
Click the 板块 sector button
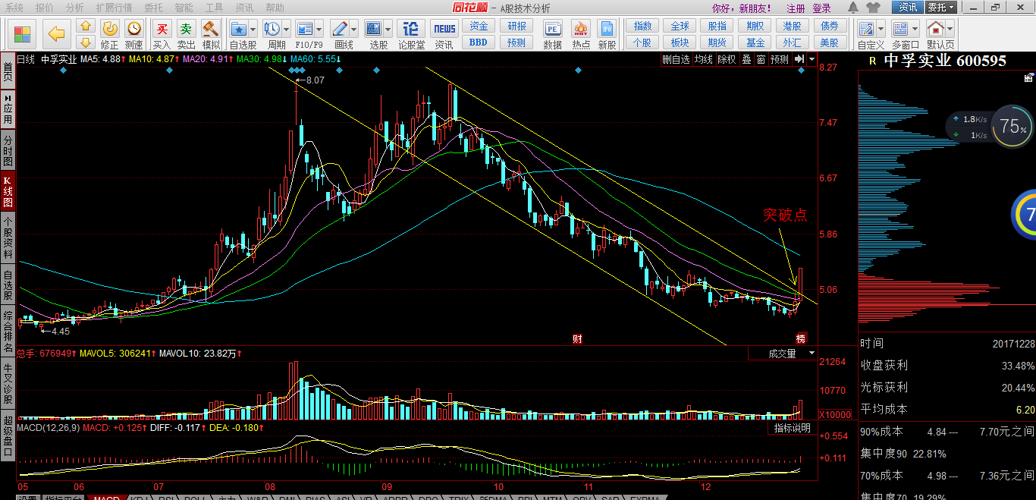pyautogui.click(x=679, y=42)
